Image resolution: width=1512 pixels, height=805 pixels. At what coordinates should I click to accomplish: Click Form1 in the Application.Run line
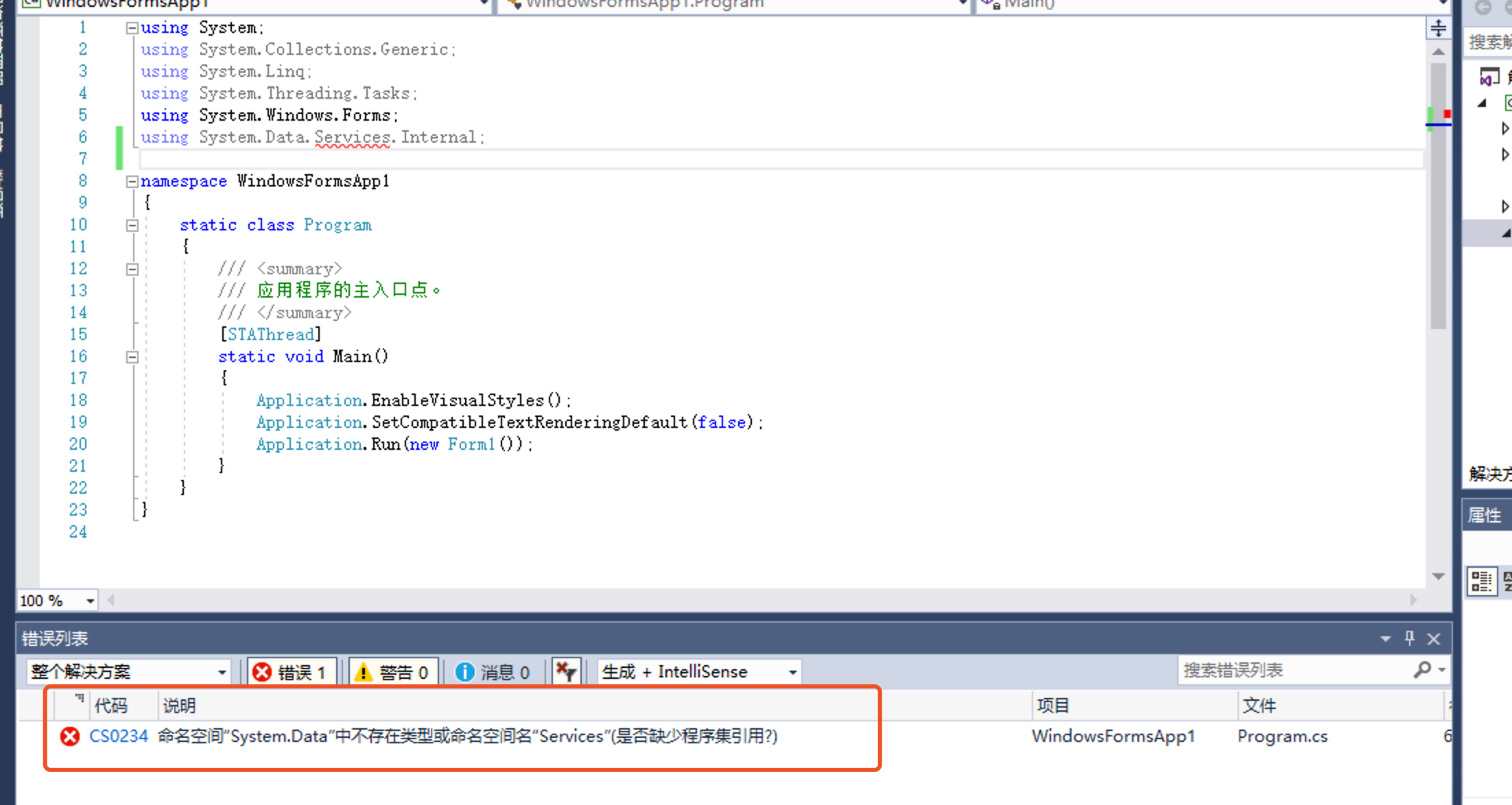pos(471,444)
